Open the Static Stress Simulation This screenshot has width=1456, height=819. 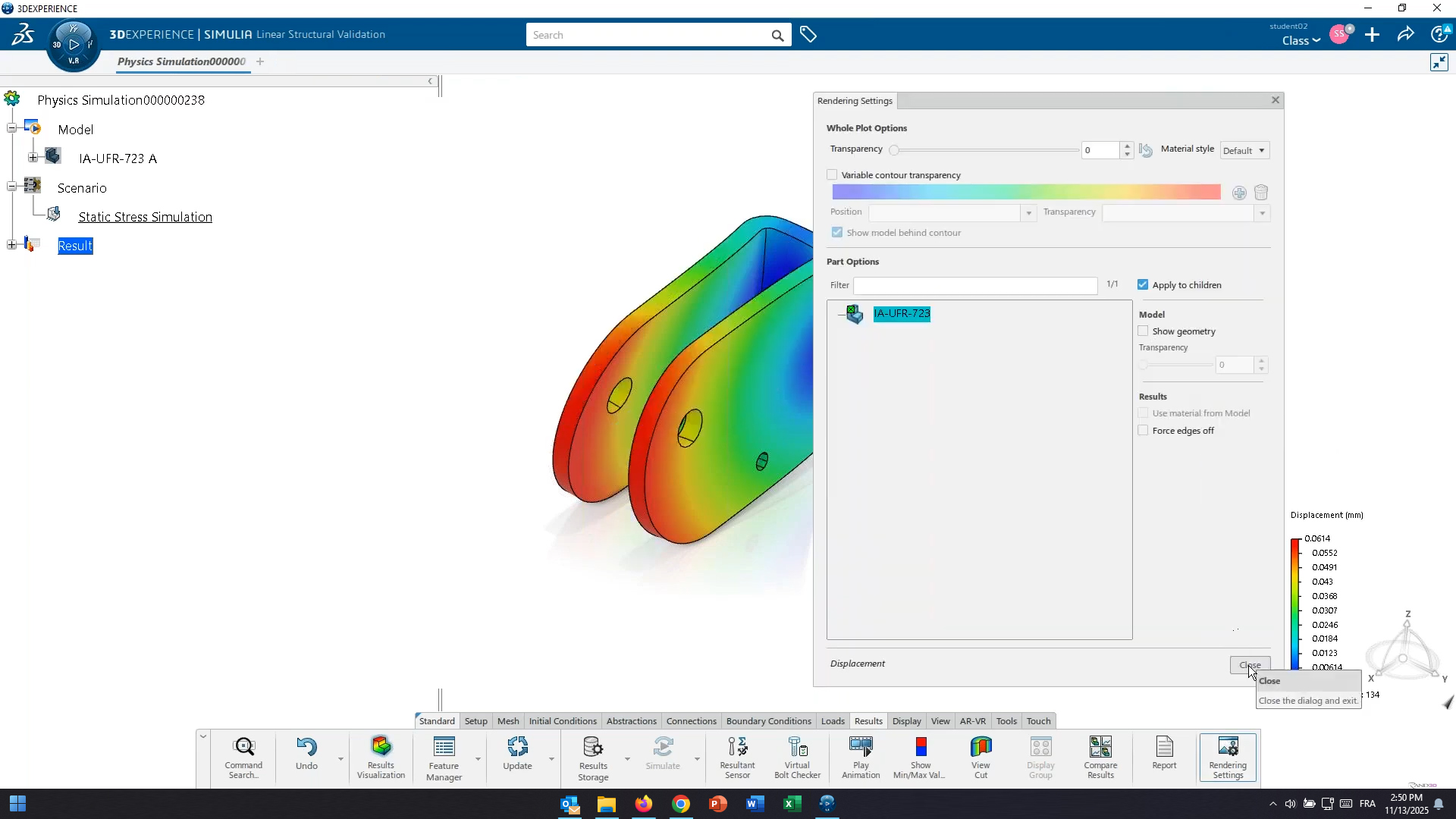(x=145, y=217)
